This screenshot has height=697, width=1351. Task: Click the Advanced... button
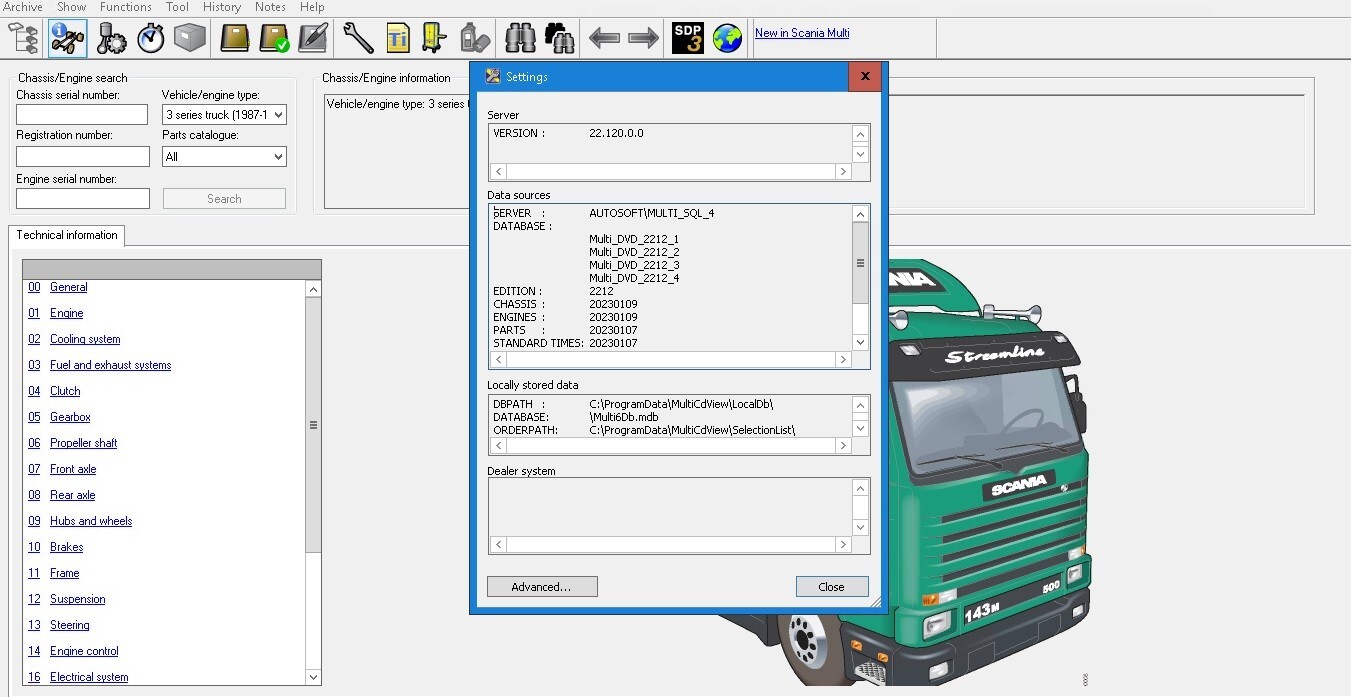click(x=542, y=587)
